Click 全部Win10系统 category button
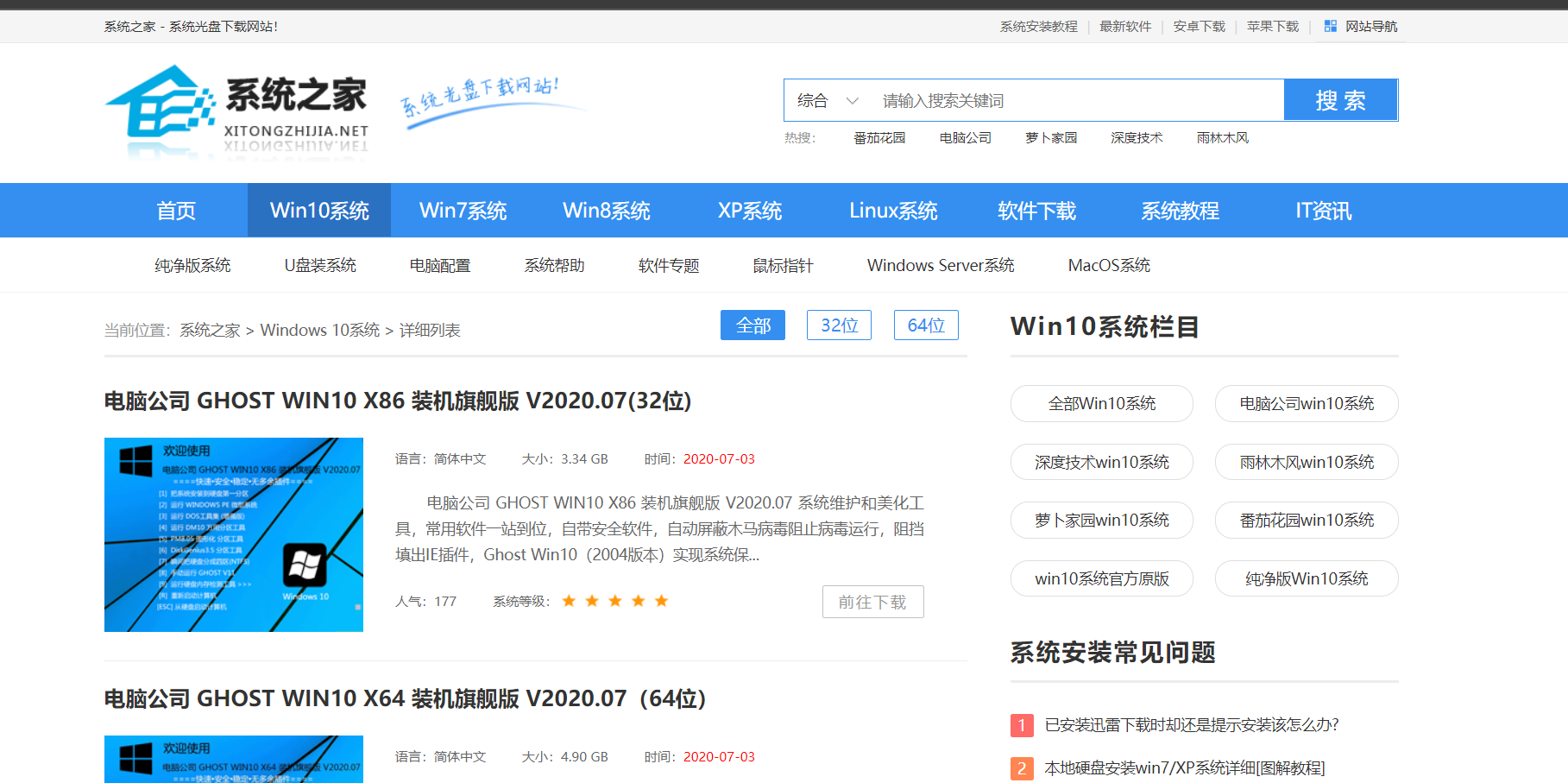1568x783 pixels. [x=1102, y=404]
